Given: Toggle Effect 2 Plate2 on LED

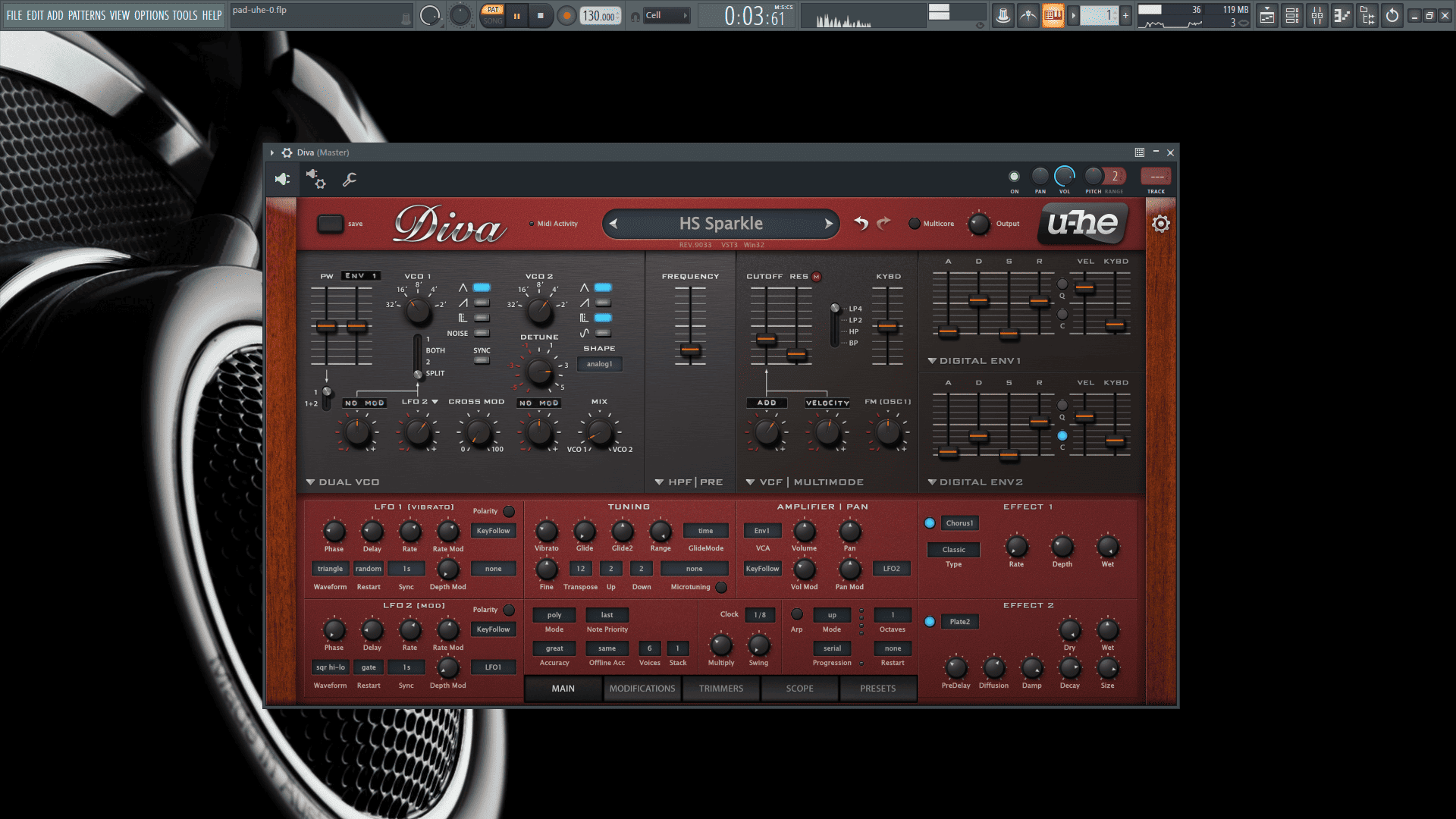Looking at the screenshot, I should [930, 622].
